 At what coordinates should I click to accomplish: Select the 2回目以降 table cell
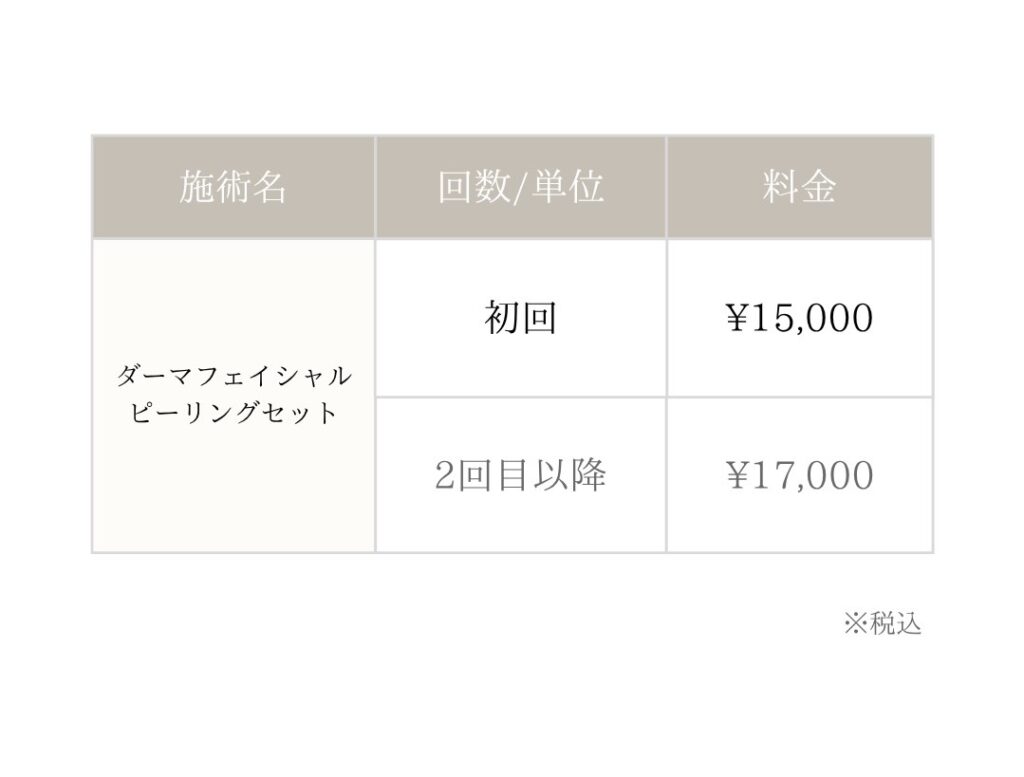(x=520, y=476)
